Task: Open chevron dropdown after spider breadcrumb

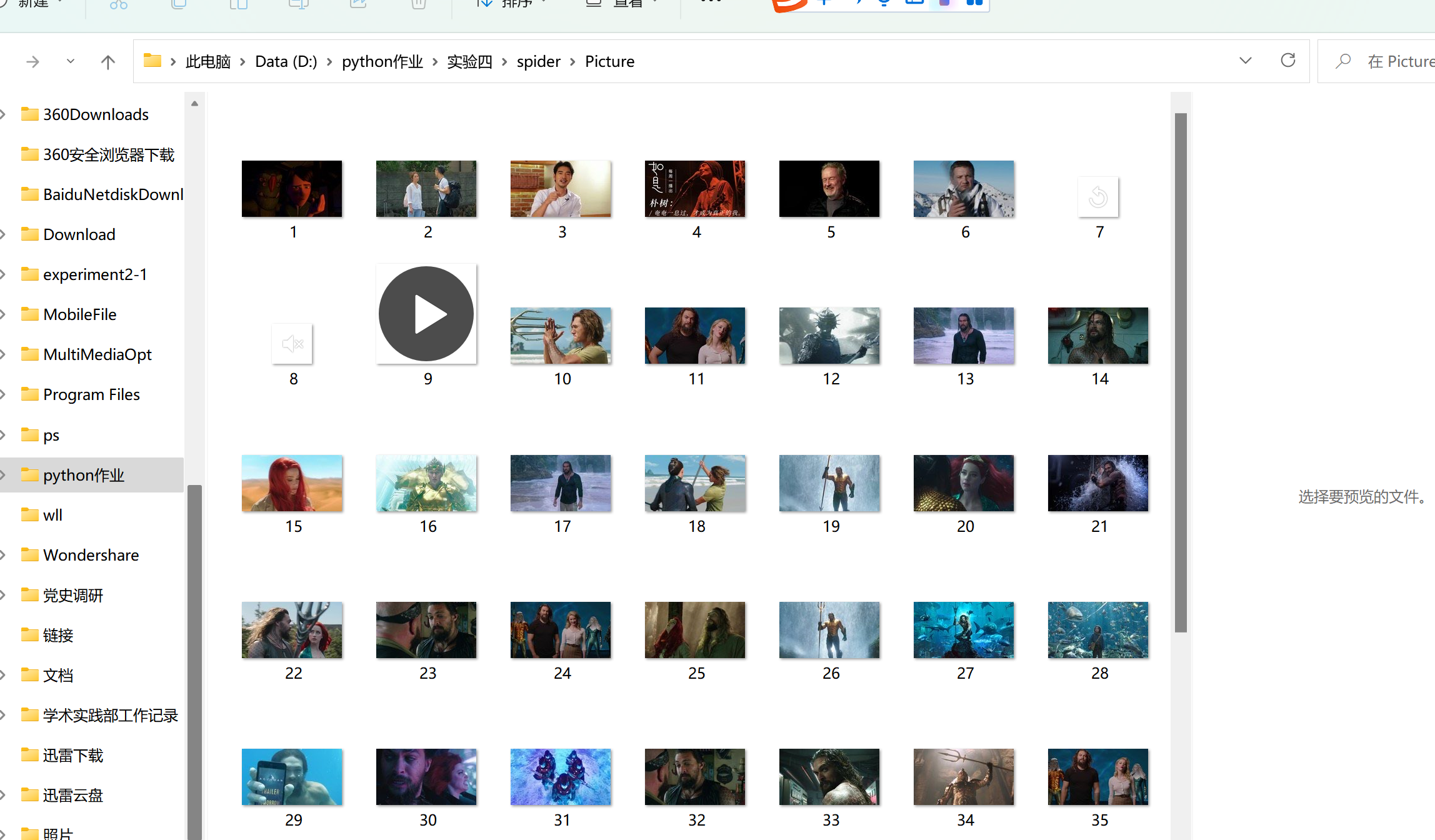Action: point(572,62)
